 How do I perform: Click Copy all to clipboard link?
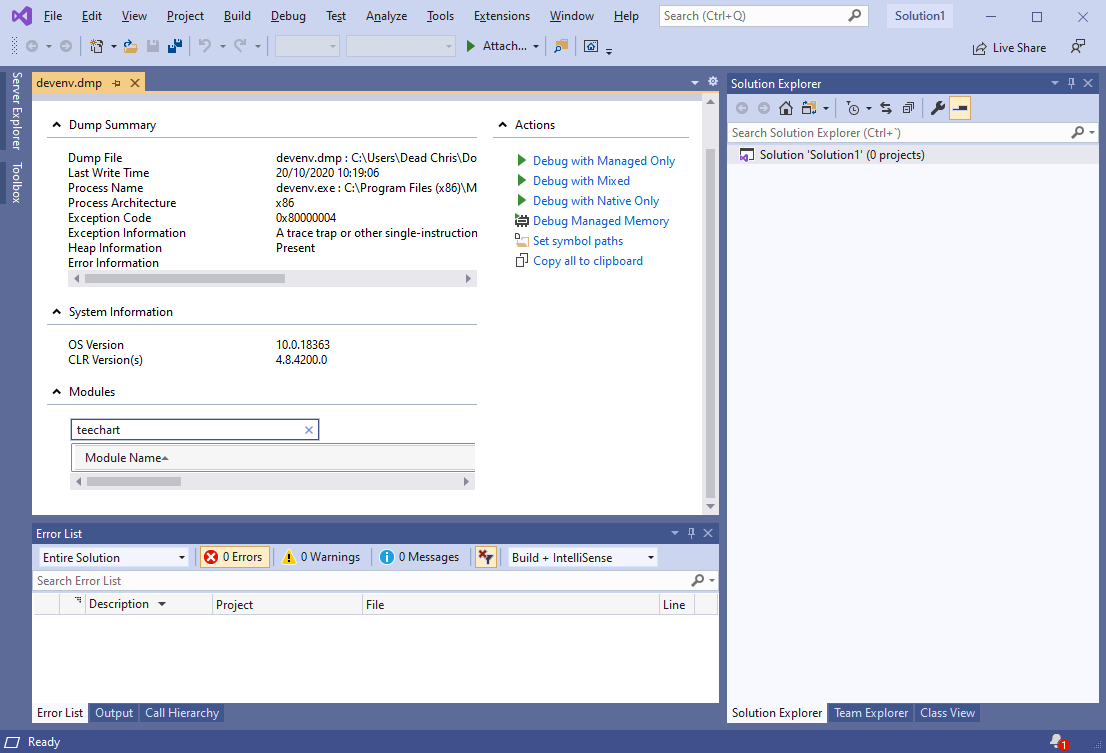click(588, 261)
